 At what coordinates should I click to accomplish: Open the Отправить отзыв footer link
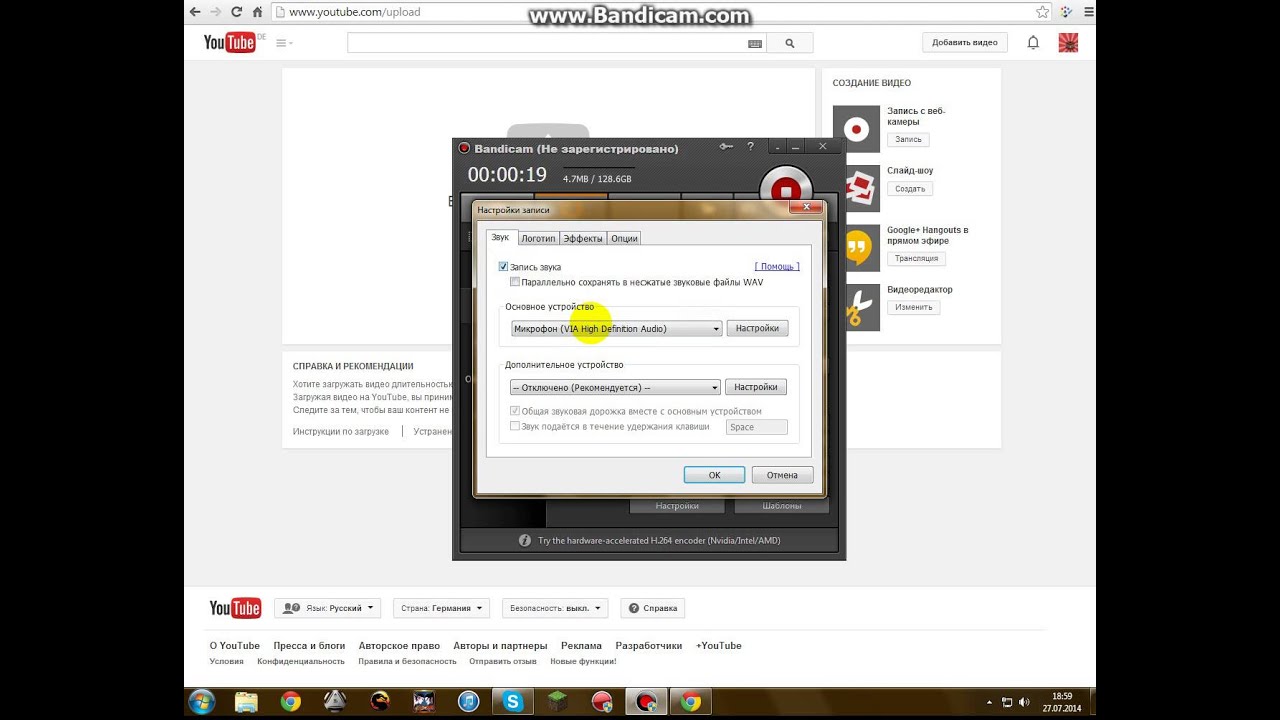coord(503,661)
